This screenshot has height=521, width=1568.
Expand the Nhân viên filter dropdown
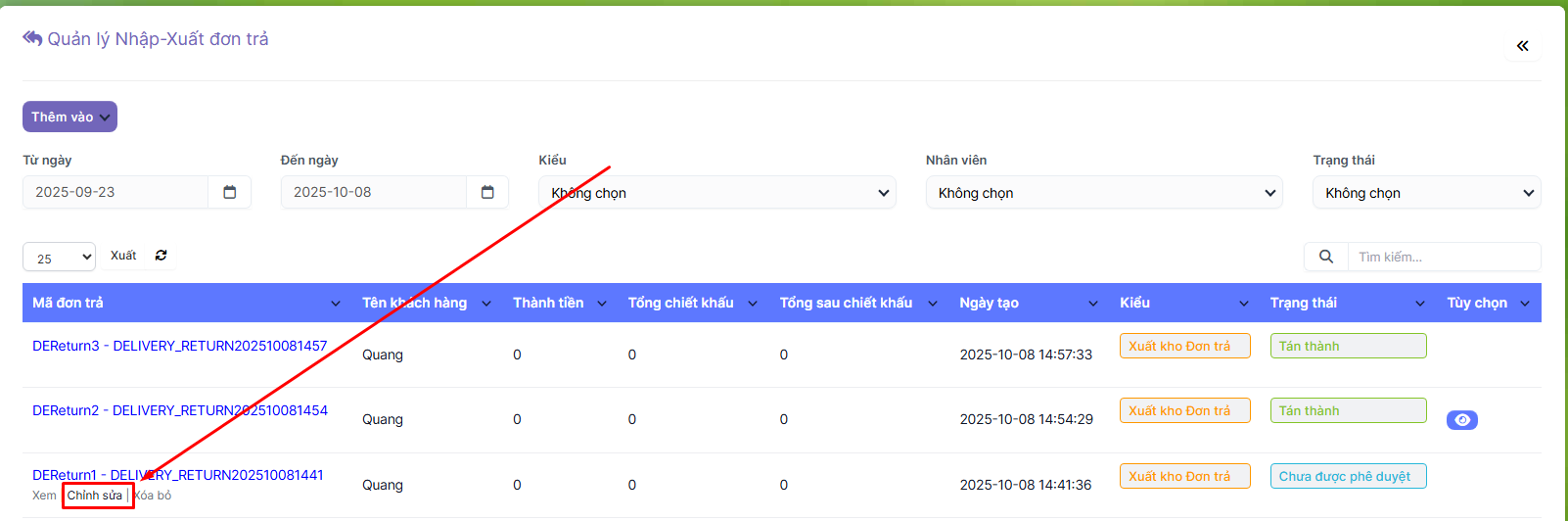pyautogui.click(x=1103, y=193)
